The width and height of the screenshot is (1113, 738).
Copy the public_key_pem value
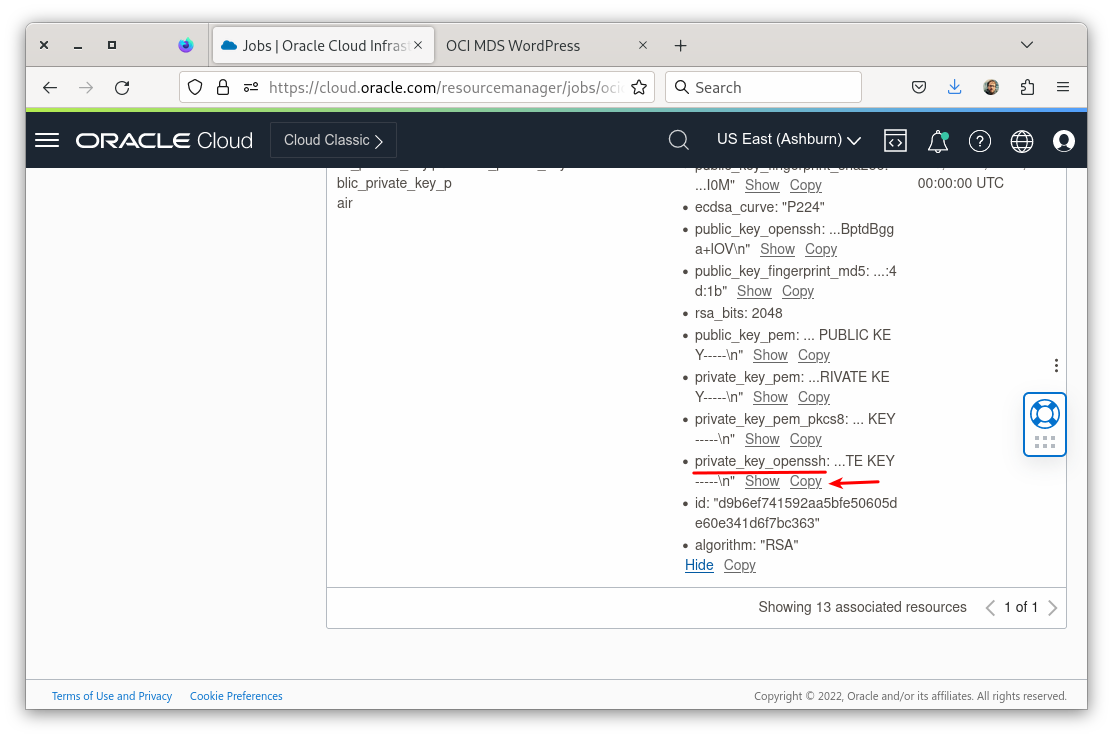(x=813, y=355)
